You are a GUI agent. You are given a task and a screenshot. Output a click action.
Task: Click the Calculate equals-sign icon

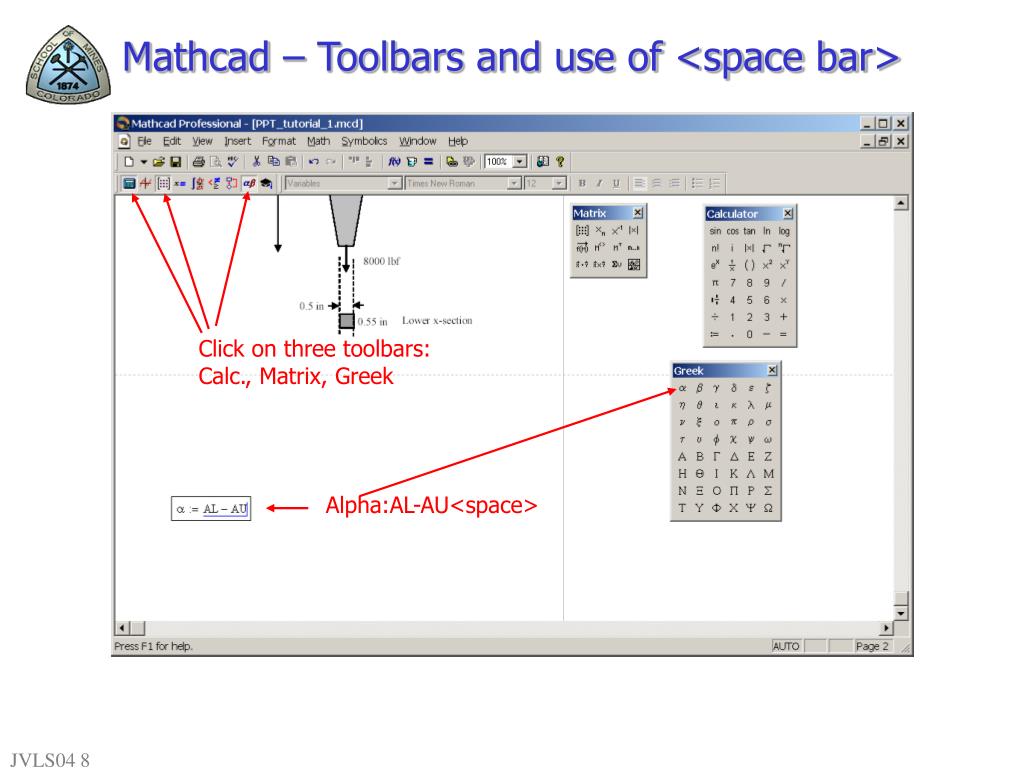[x=428, y=161]
